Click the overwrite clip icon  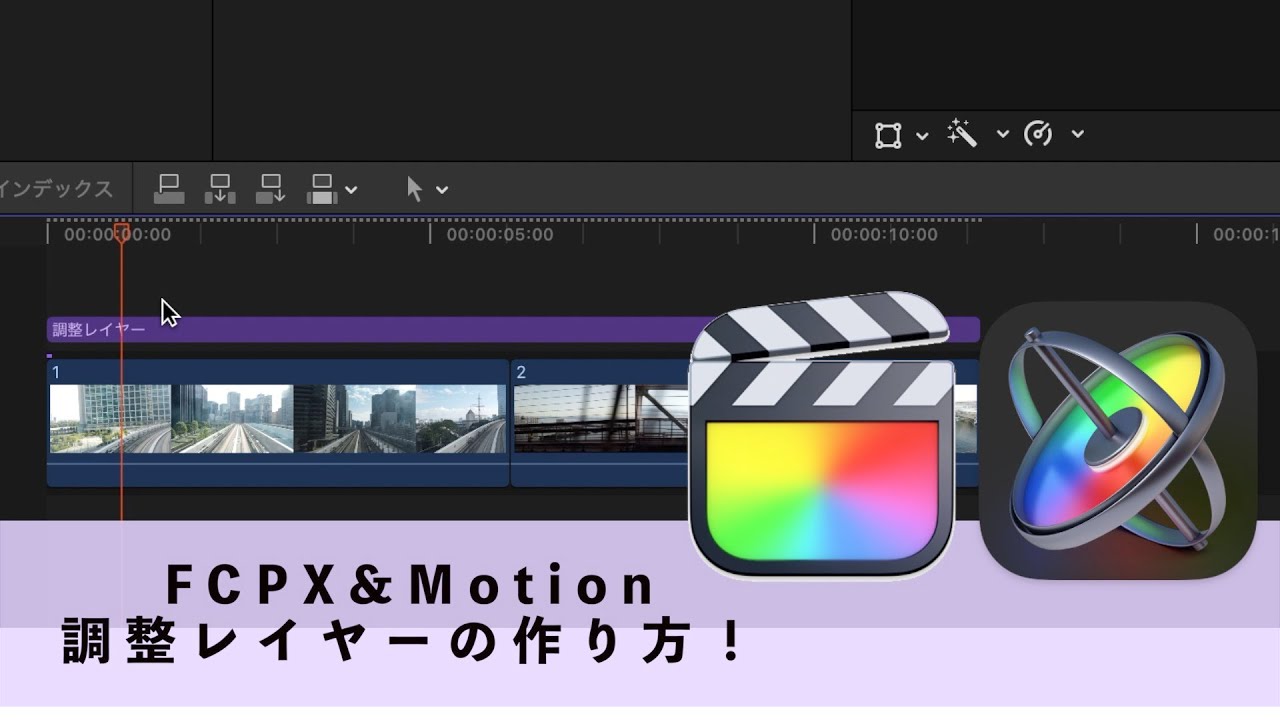click(x=322, y=189)
